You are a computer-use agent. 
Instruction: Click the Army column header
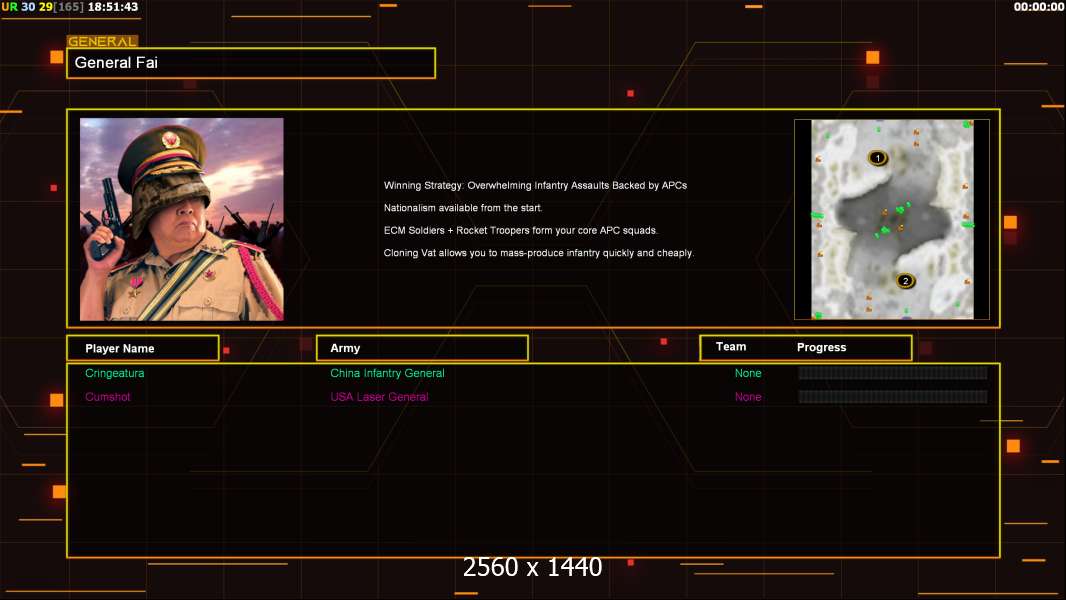click(x=422, y=348)
